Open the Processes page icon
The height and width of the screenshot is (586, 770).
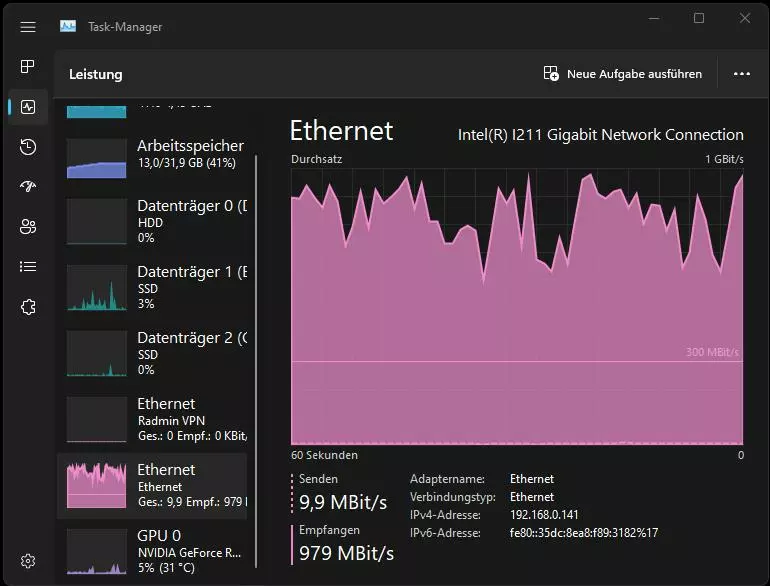28,66
